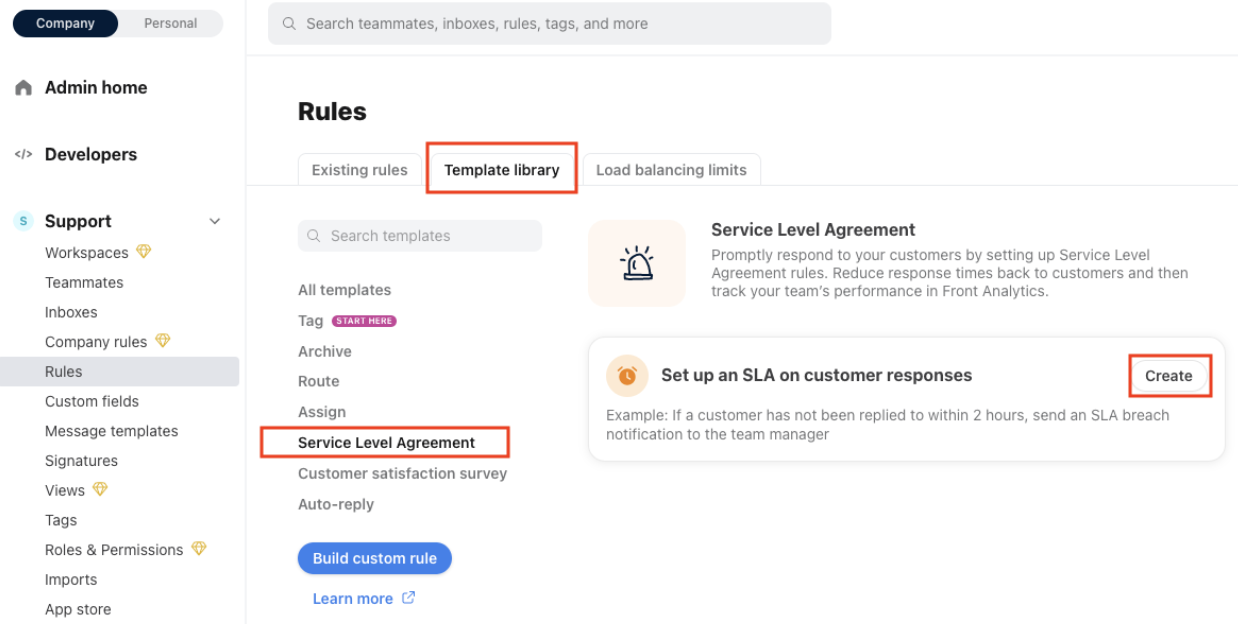
Task: Switch to the Personal toggle option
Action: (x=170, y=23)
